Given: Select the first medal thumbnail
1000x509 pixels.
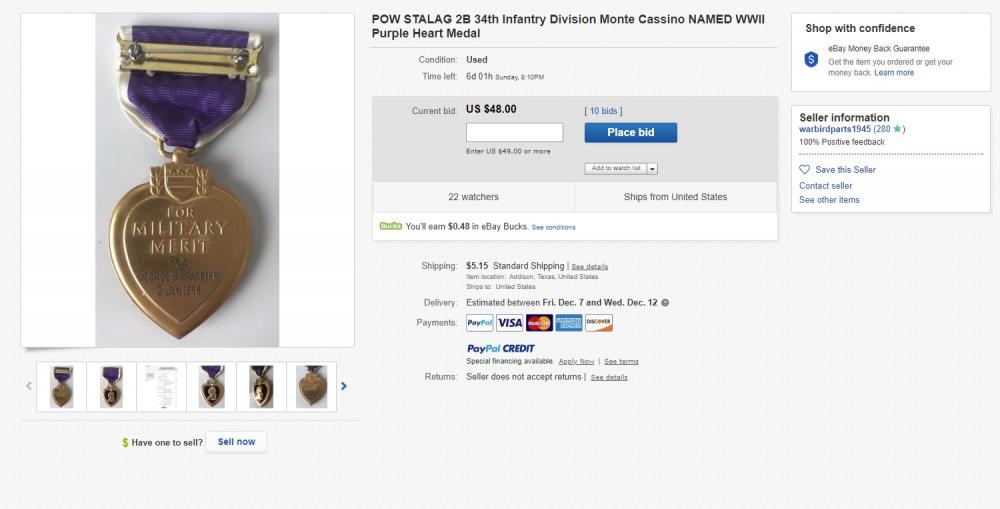Looking at the screenshot, I should click(x=62, y=387).
